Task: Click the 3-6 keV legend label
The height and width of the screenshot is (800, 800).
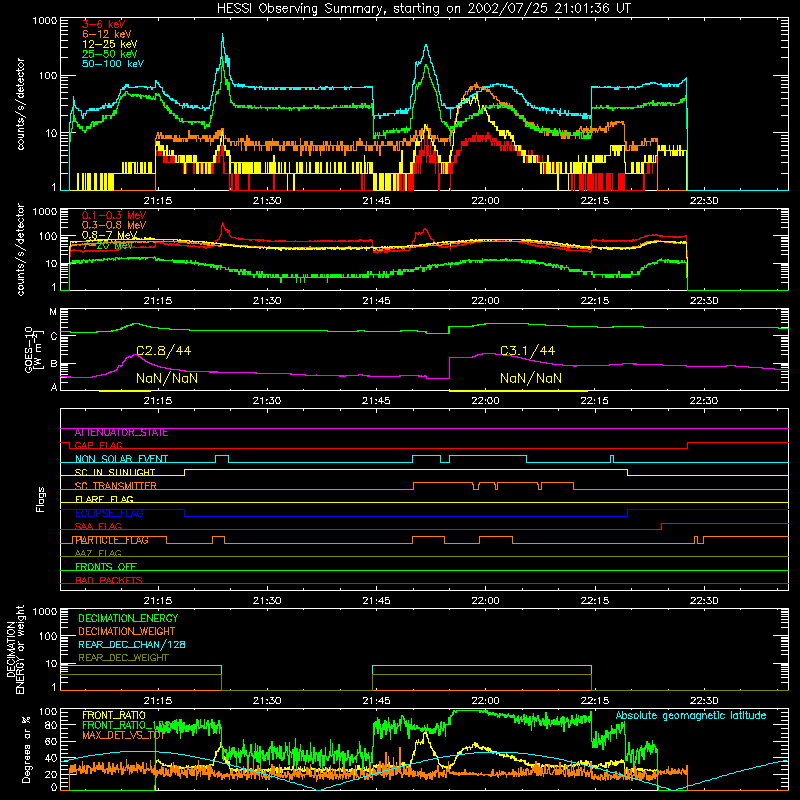Action: click(103, 24)
